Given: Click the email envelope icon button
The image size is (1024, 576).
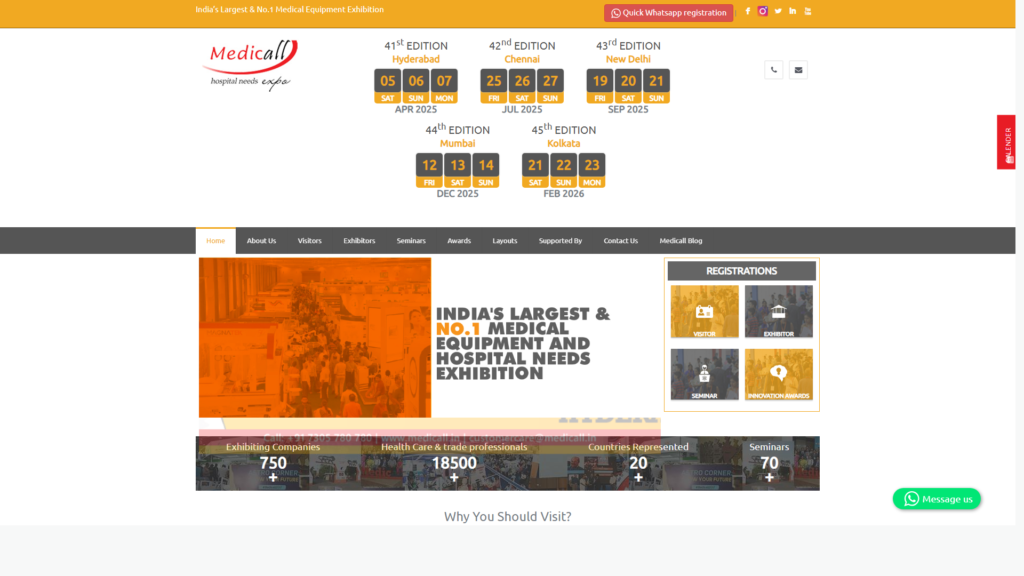Looking at the screenshot, I should pyautogui.click(x=798, y=70).
